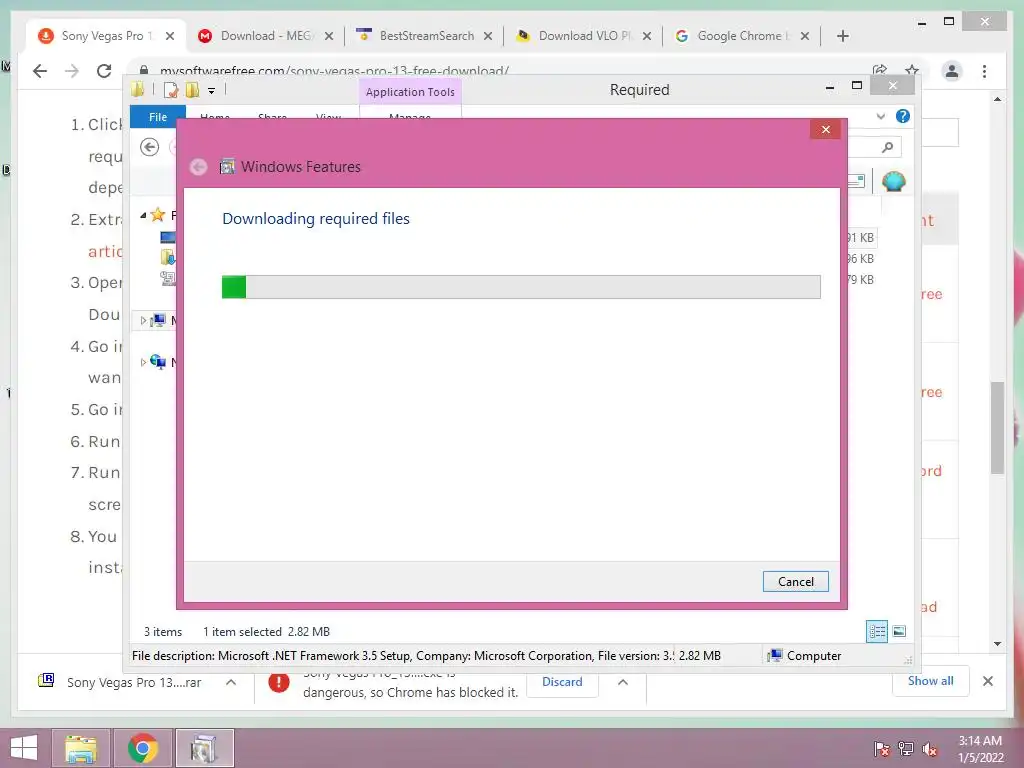Open Chrome profile icon
This screenshot has width=1024, height=768.
(x=952, y=71)
